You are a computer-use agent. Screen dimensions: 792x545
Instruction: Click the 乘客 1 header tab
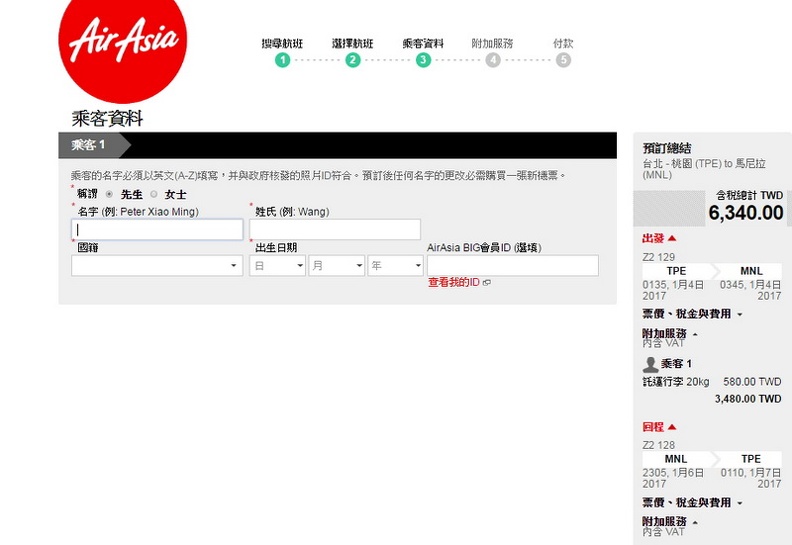tap(94, 145)
